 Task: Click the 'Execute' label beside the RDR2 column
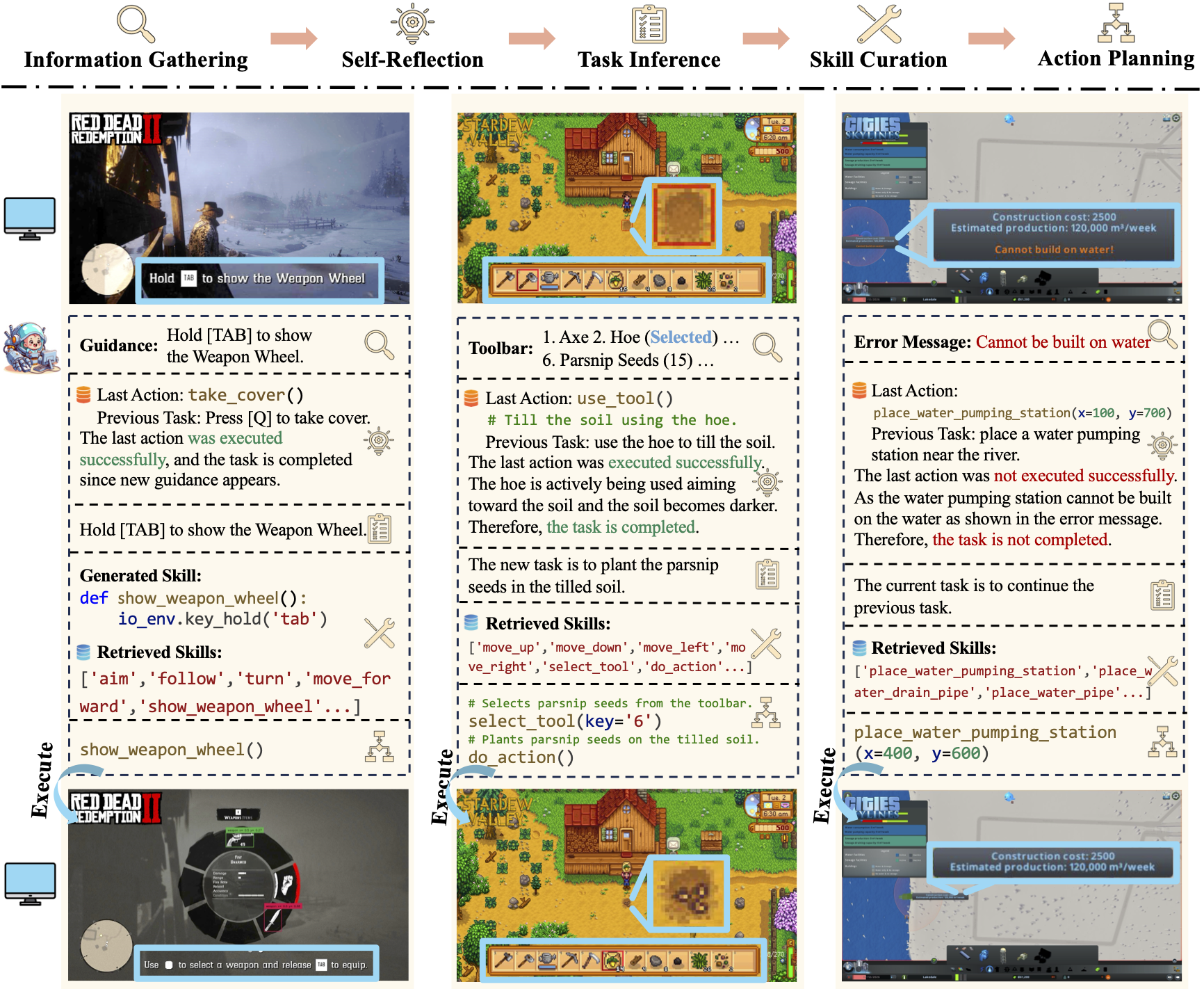[42, 780]
